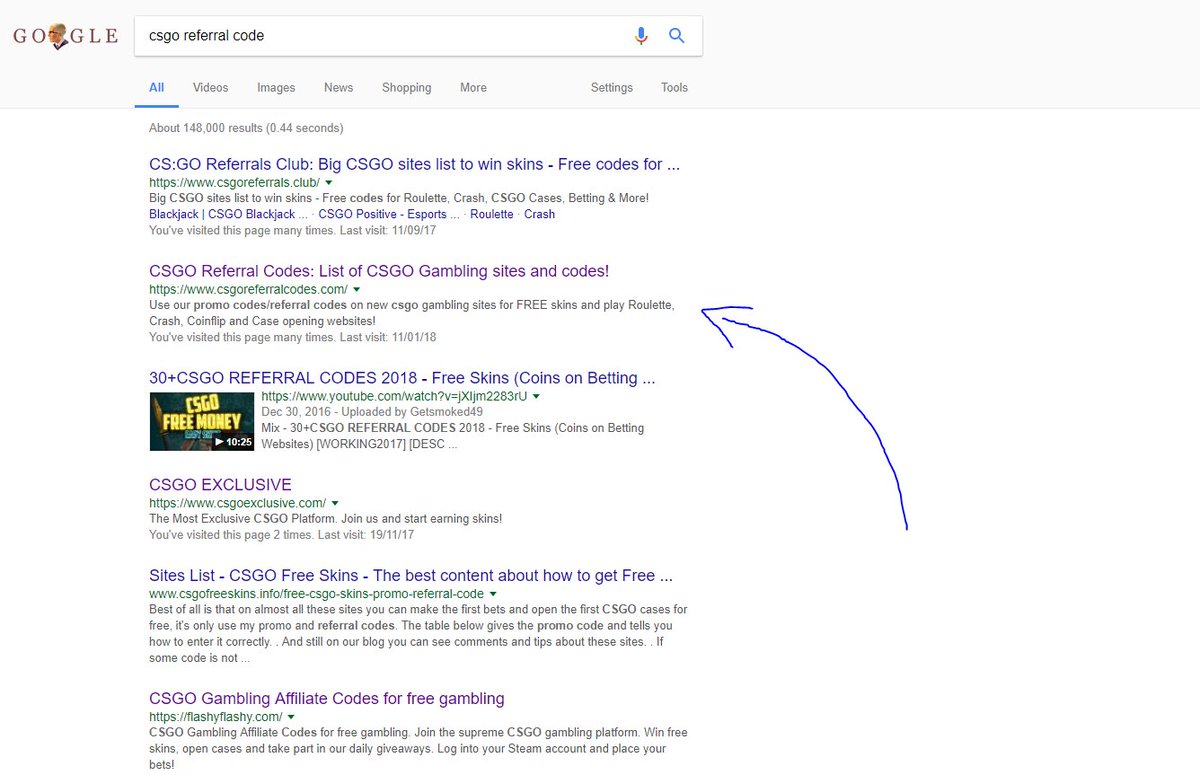Start voice search with microphone icon
1200x775 pixels.
641,36
